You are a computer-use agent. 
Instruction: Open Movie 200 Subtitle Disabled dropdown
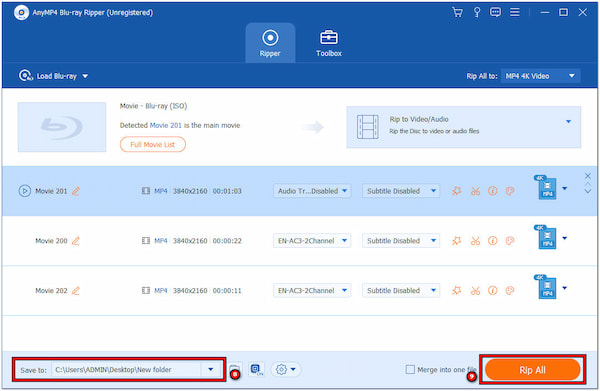tap(401, 240)
